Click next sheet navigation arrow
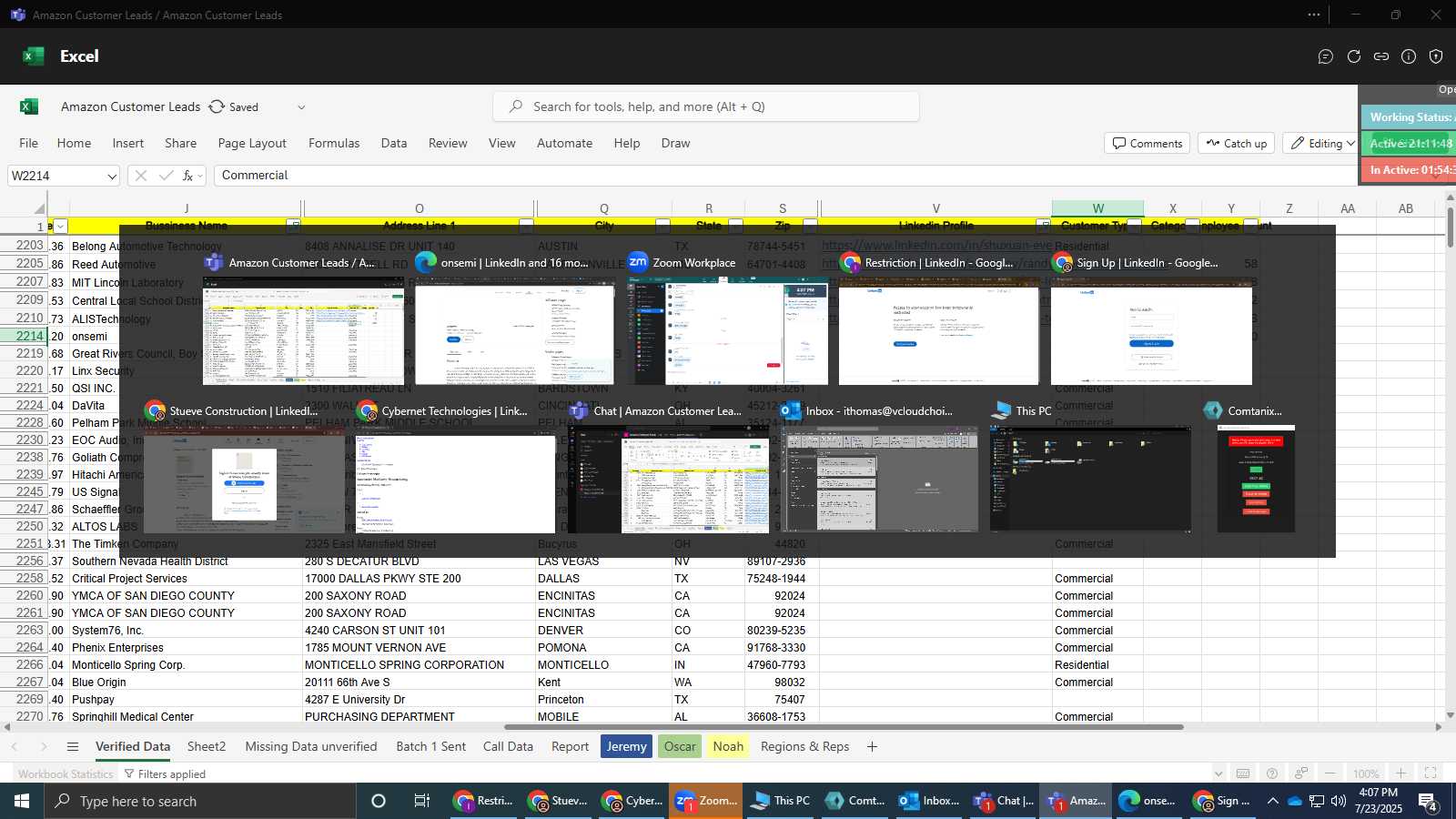 click(x=43, y=746)
